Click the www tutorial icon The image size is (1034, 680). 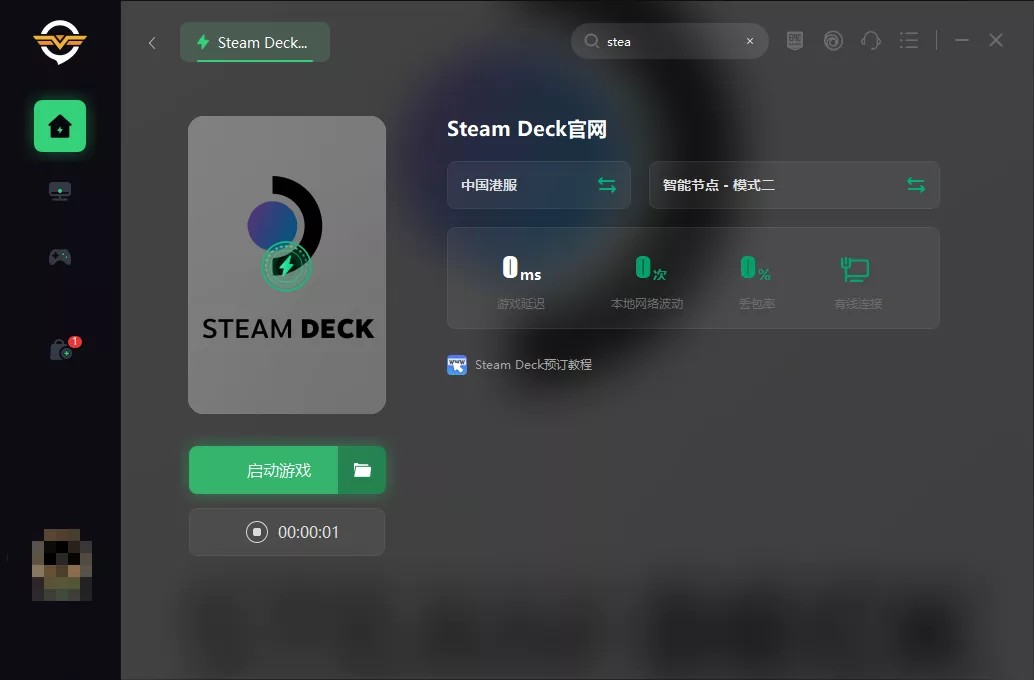coord(457,365)
